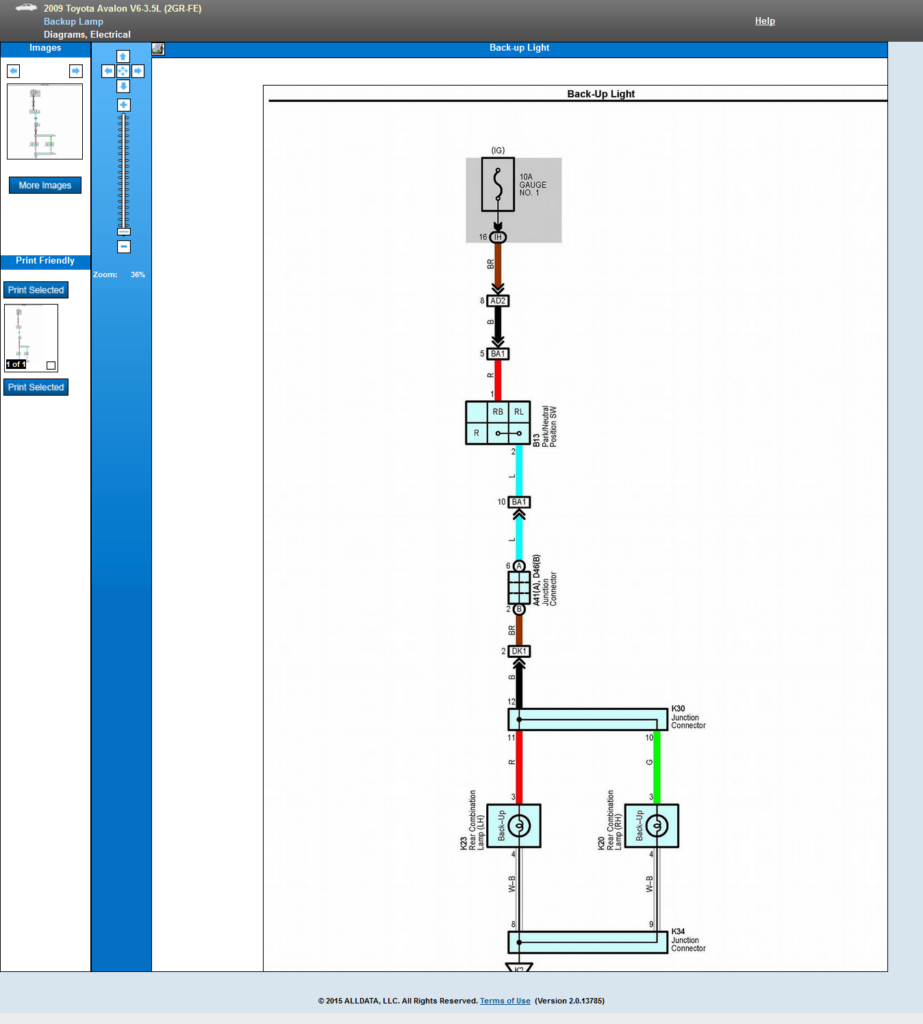Click the car icon in the header
923x1024 pixels.
(x=26, y=8)
